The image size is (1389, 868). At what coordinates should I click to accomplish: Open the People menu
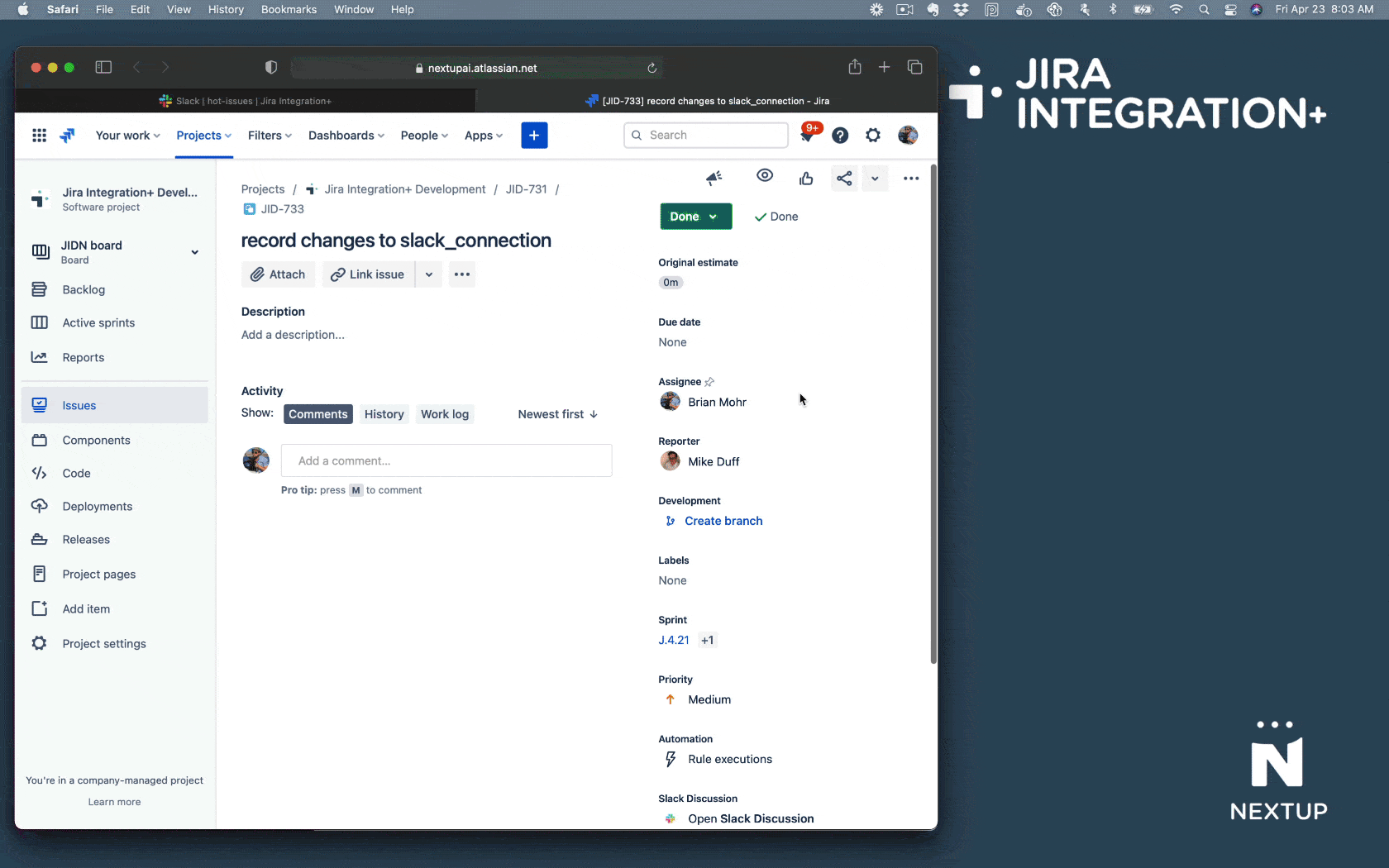coord(425,136)
